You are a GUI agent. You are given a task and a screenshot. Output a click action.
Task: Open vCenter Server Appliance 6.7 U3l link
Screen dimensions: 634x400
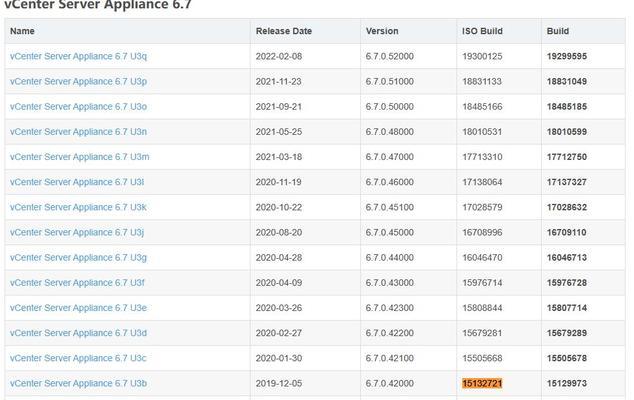point(77,182)
